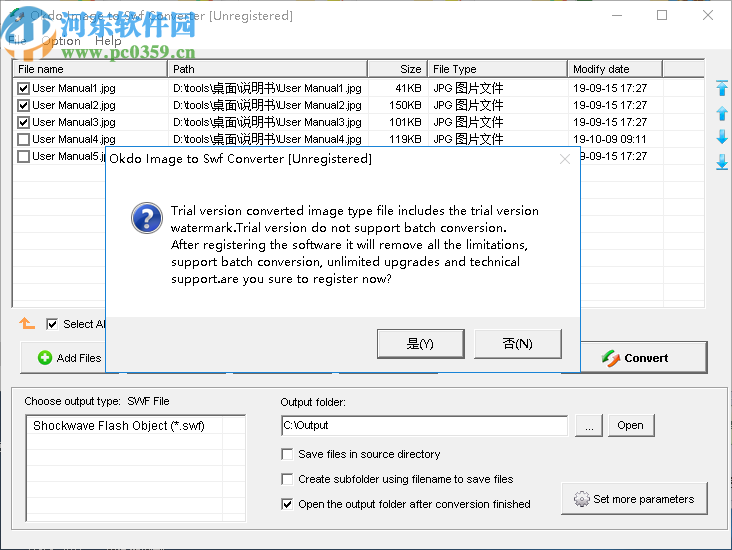This screenshot has width=732, height=550.
Task: Click the browse (...) output folder button
Action: pyautogui.click(x=589, y=425)
